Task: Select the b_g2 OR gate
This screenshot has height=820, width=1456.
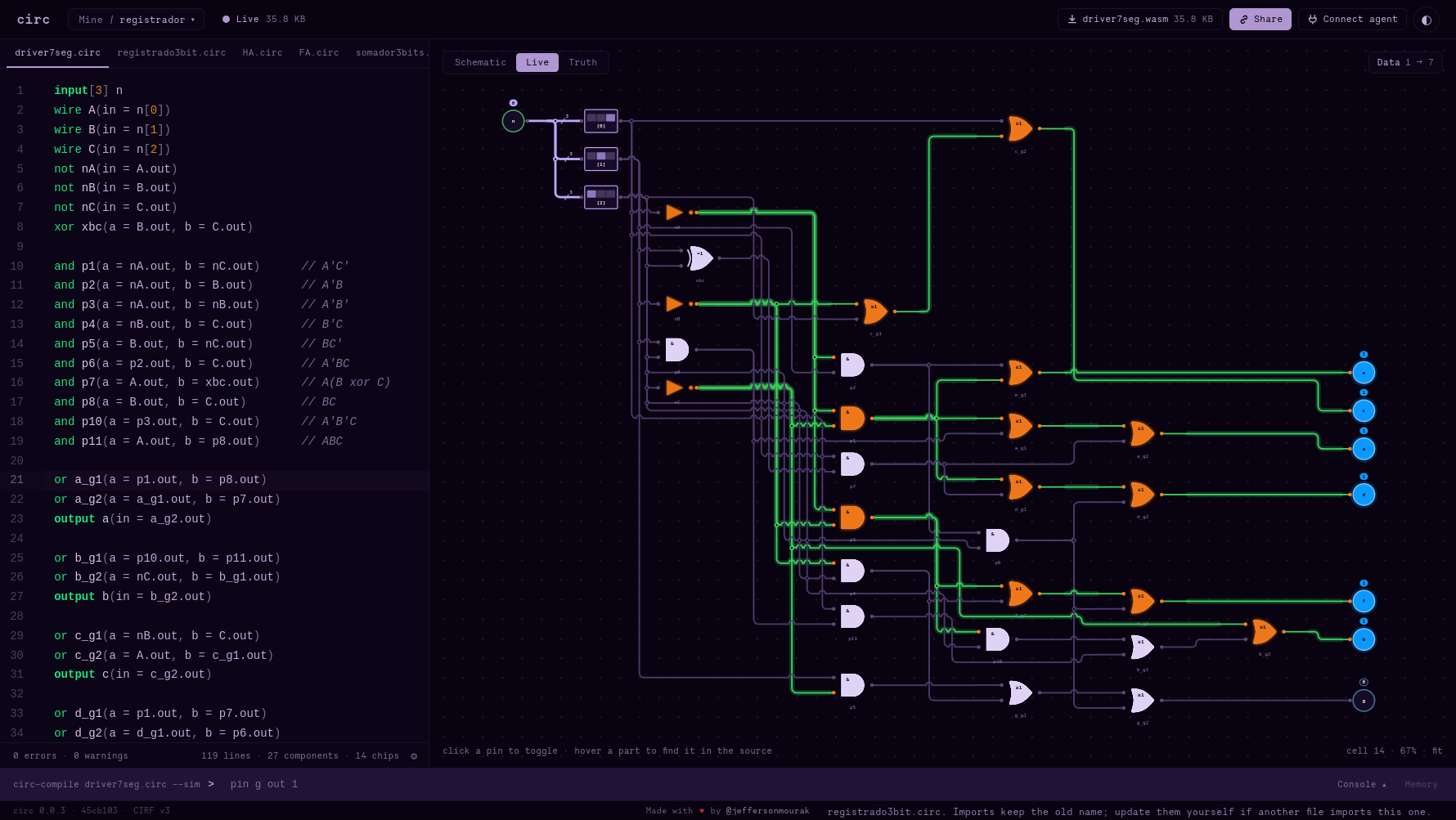Action: [1264, 632]
